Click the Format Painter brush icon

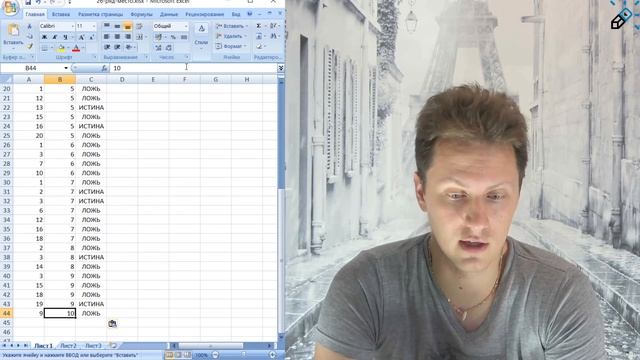[29, 47]
